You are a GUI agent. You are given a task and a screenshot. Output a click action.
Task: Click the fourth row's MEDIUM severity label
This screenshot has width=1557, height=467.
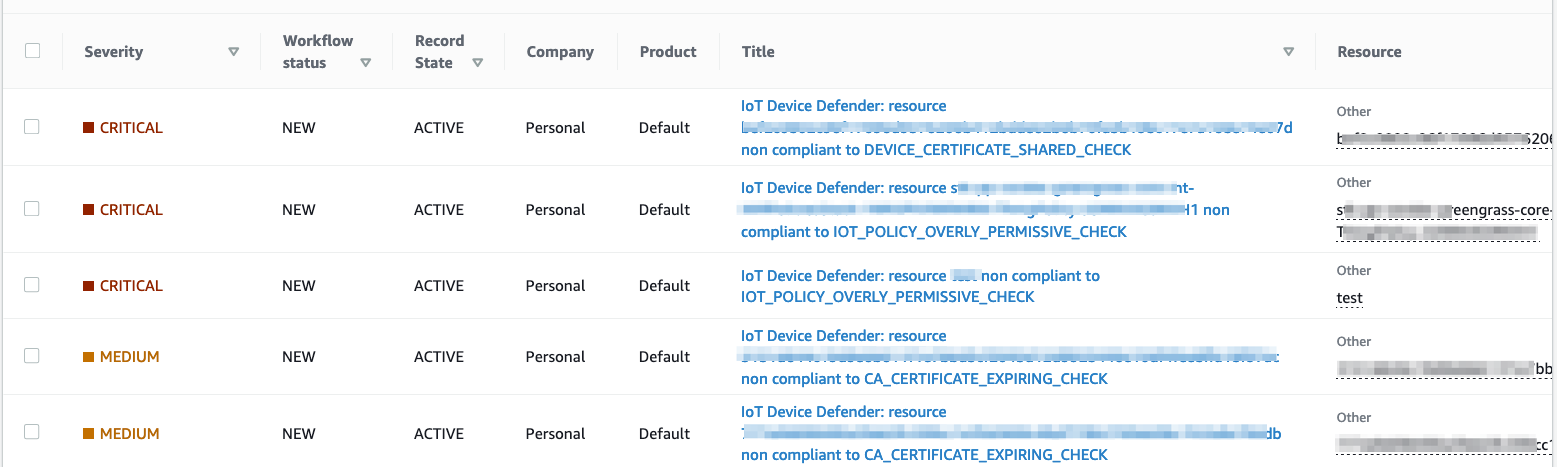coord(121,357)
